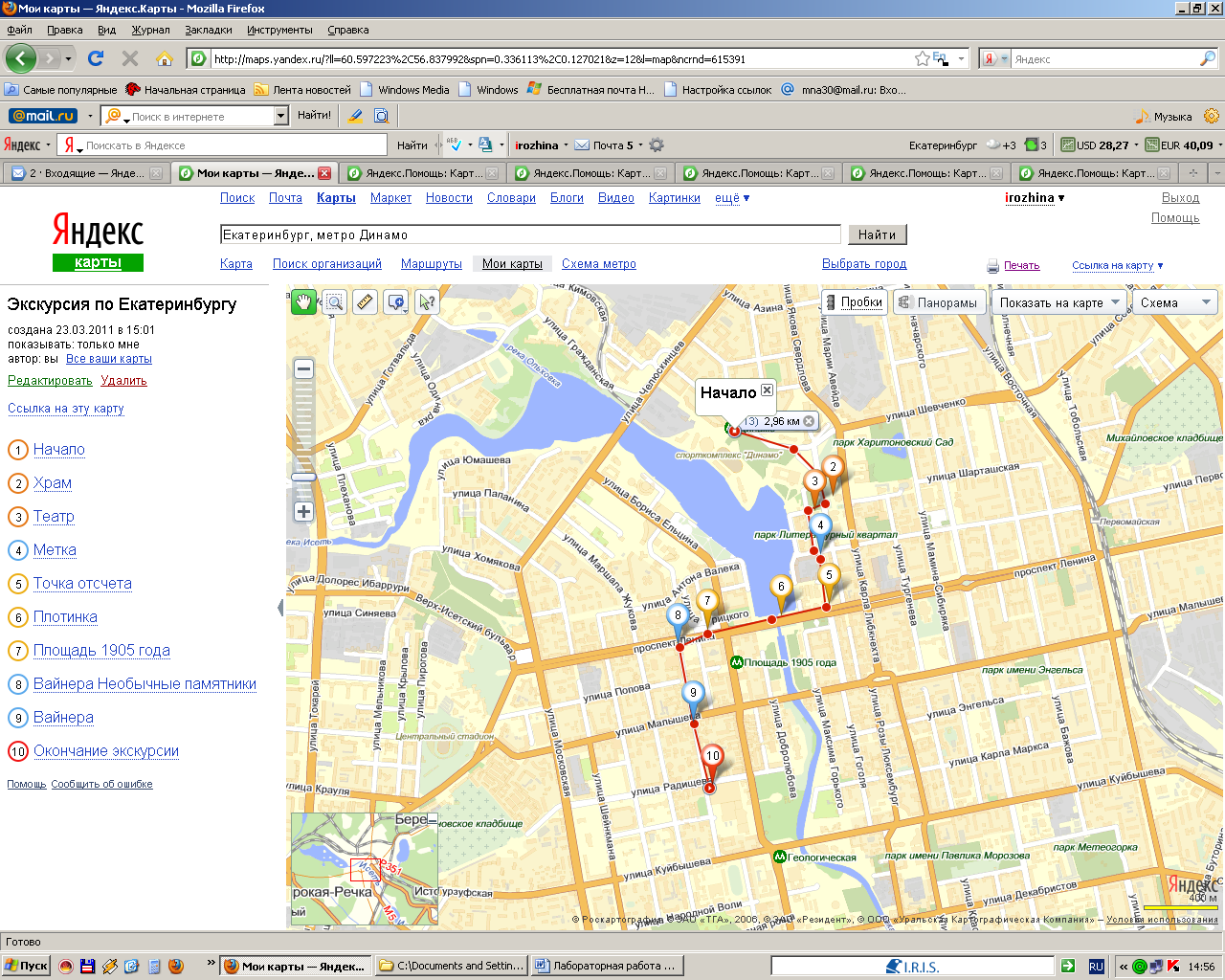Collapse the minimap overview corner button
This screenshot has height=980, width=1225.
point(432,819)
